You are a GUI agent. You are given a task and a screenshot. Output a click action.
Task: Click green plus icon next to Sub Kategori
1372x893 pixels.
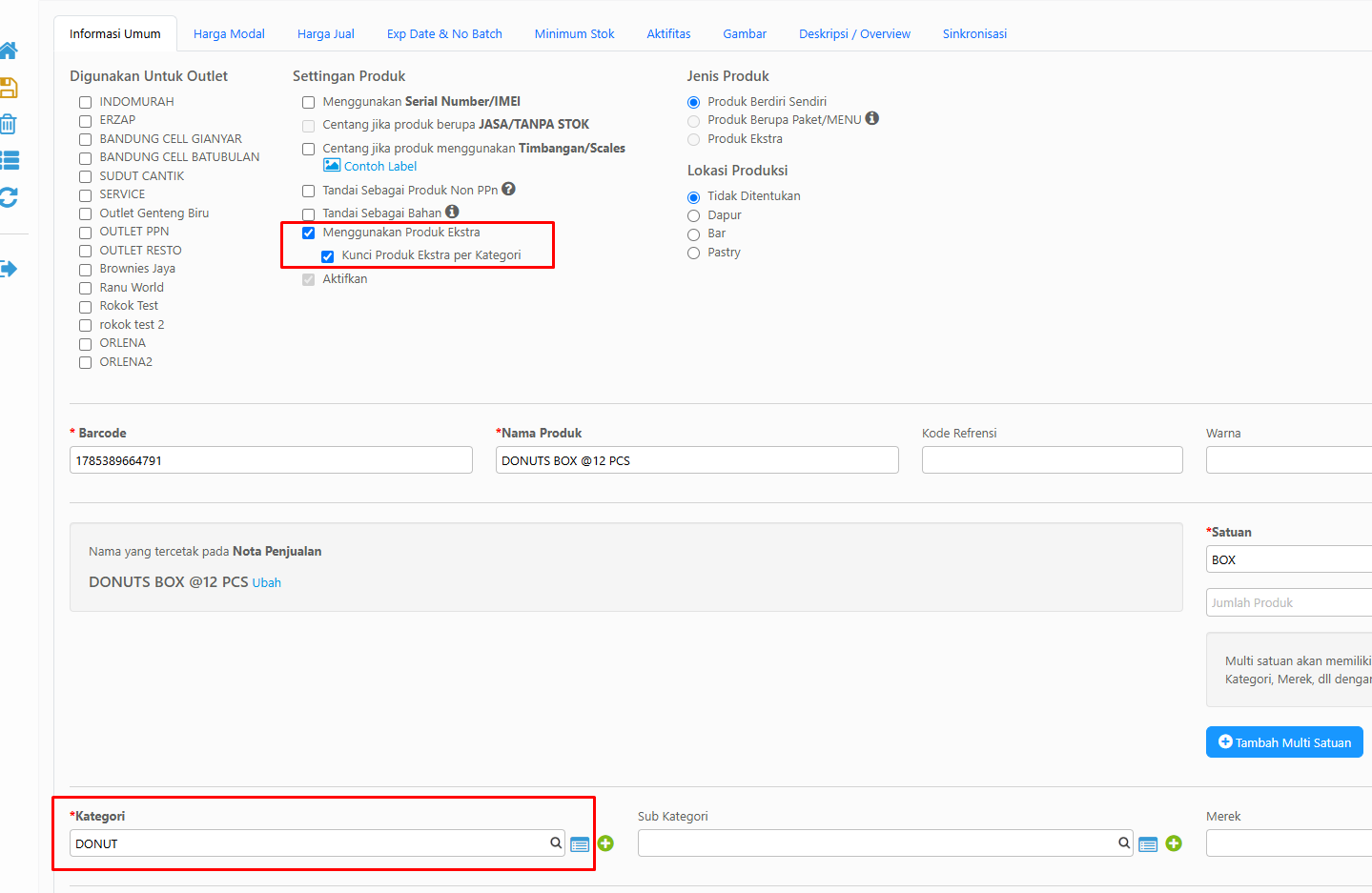(1174, 843)
